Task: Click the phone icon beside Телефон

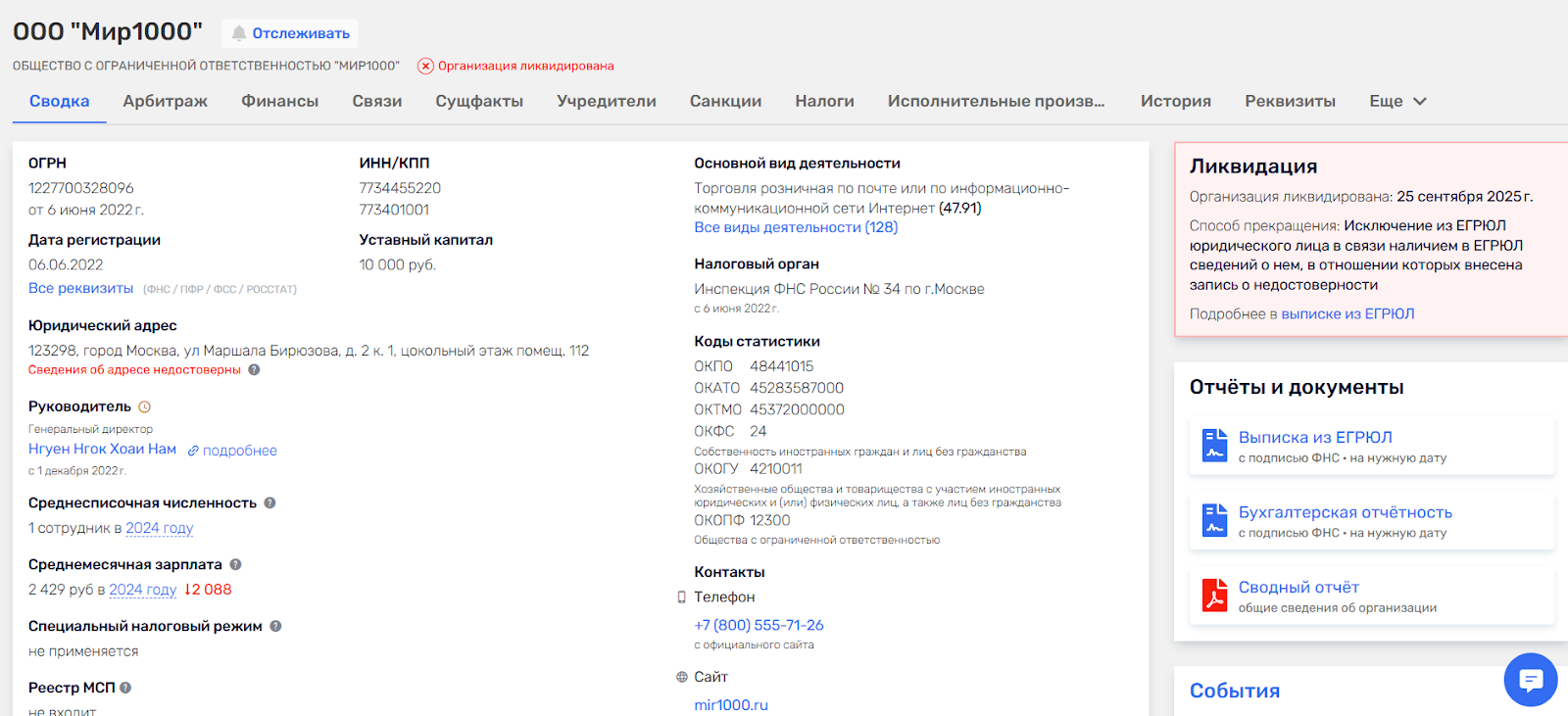Action: [x=682, y=597]
